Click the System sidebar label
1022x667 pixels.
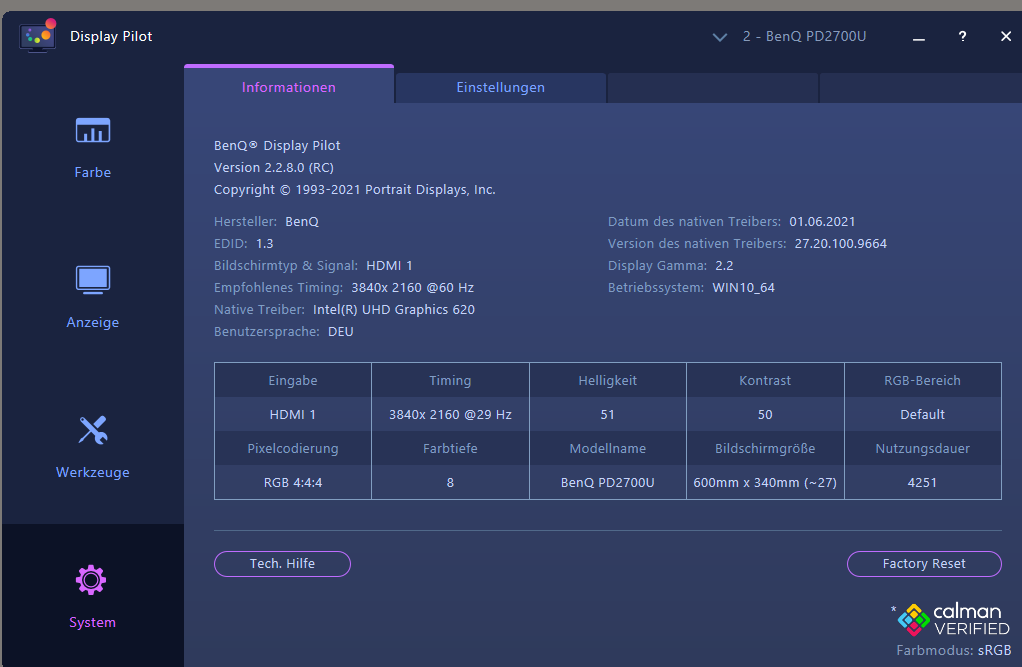[93, 623]
